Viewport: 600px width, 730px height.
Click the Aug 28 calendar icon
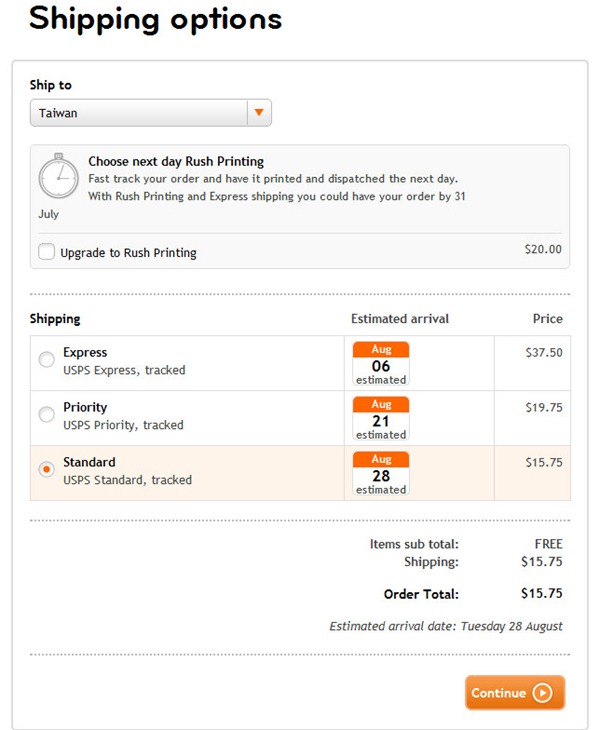click(381, 474)
